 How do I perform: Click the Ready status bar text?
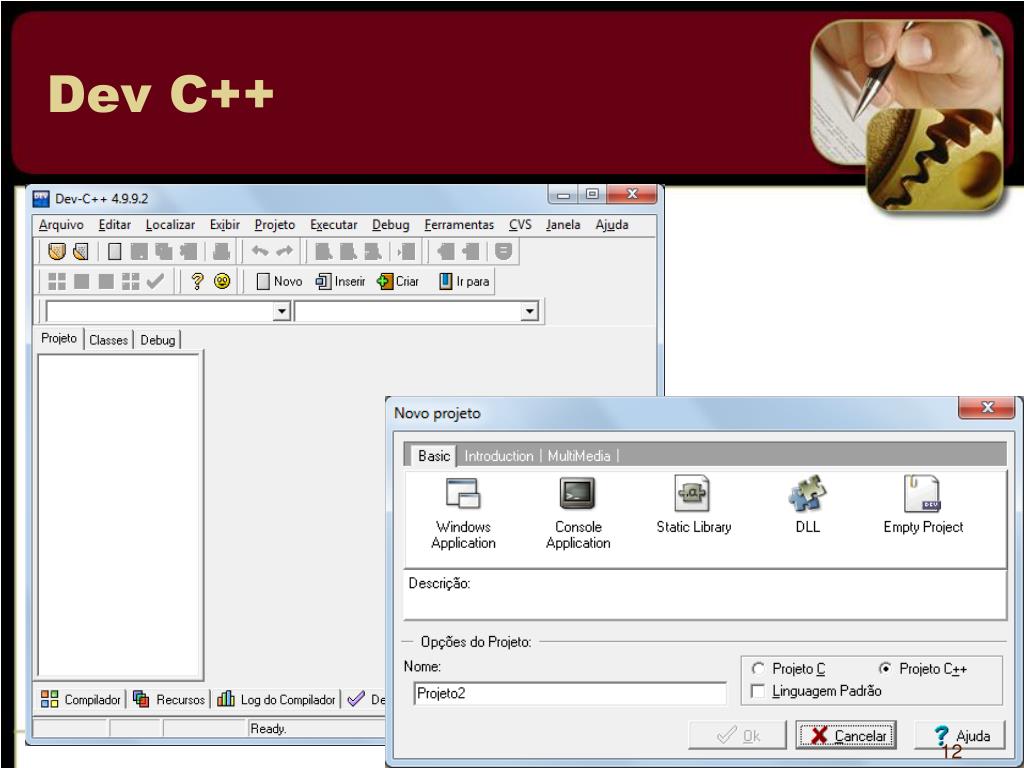(x=268, y=728)
